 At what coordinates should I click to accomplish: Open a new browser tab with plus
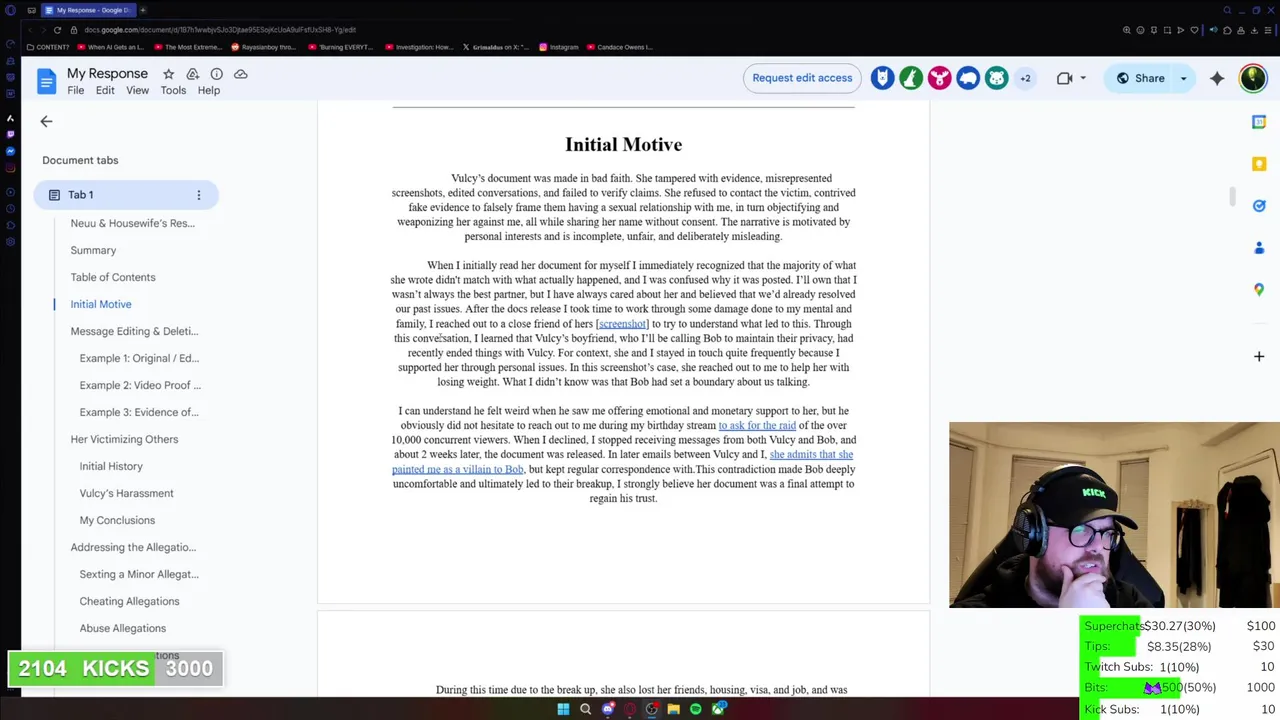pyautogui.click(x=142, y=10)
